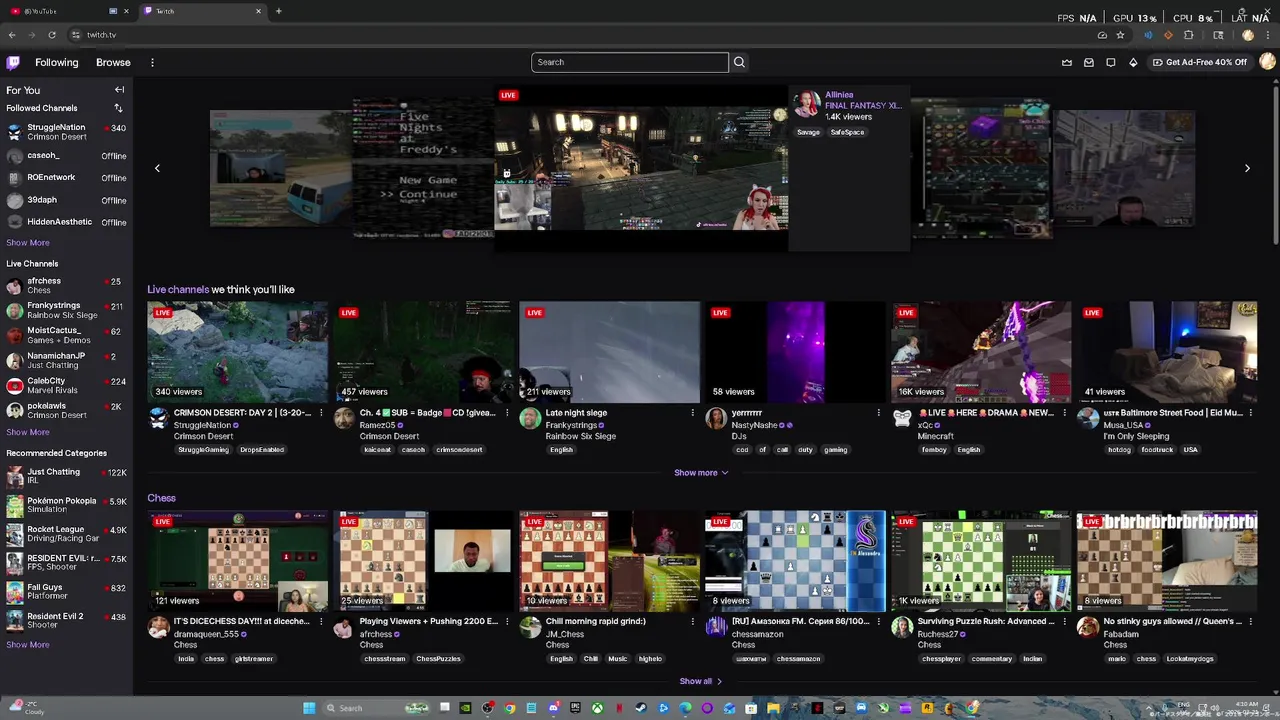The height and width of the screenshot is (720, 1280).
Task: Open site information icon beside twitch.tv
Action: click(x=76, y=35)
